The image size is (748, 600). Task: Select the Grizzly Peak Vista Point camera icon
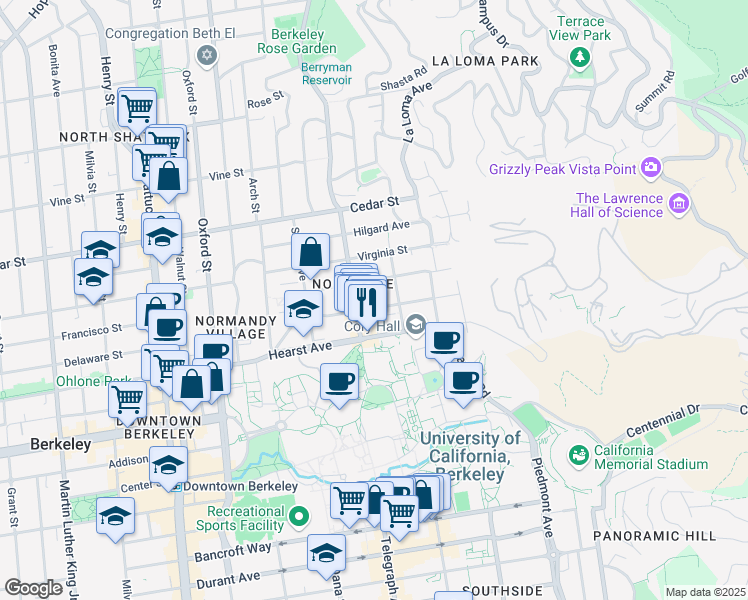click(651, 167)
